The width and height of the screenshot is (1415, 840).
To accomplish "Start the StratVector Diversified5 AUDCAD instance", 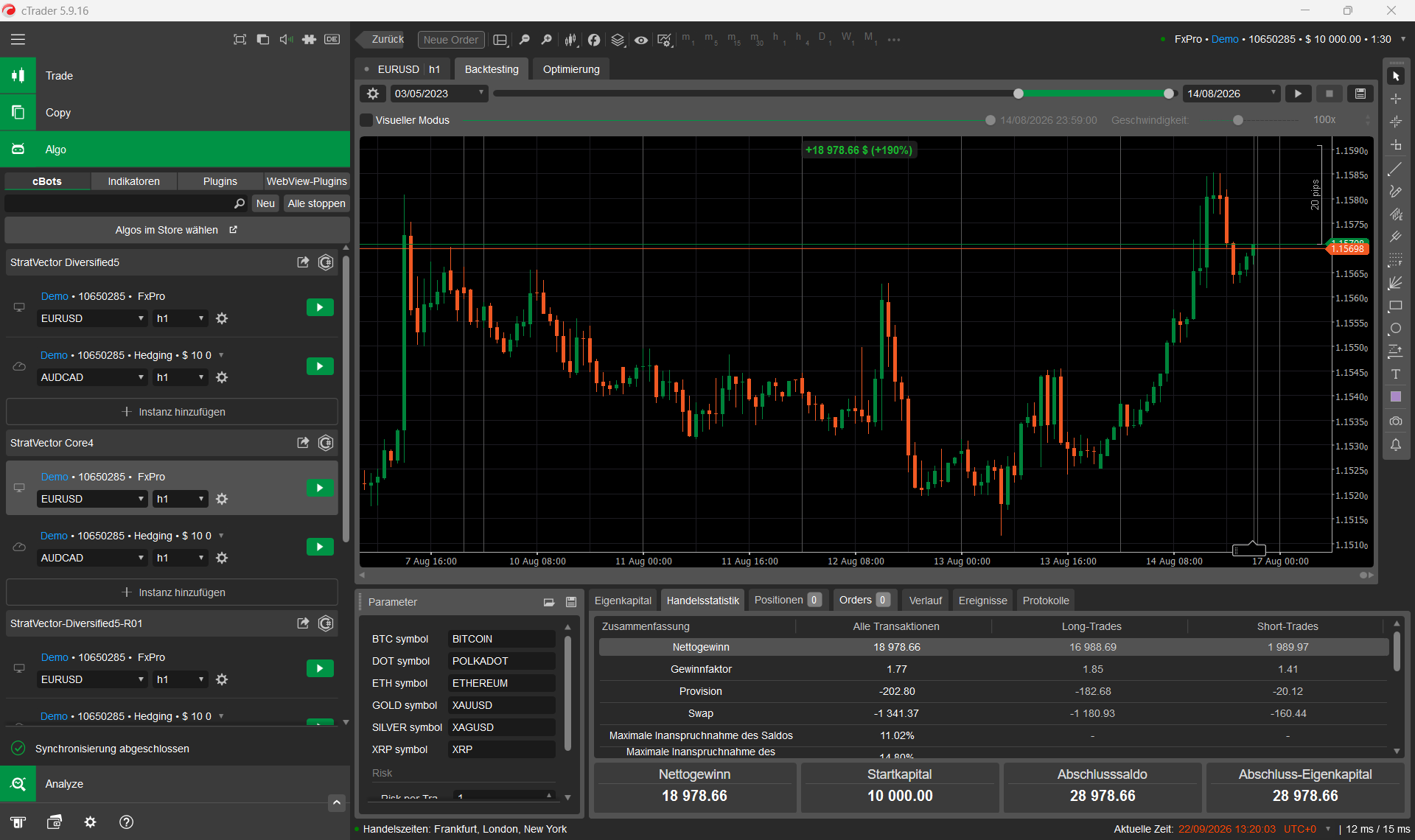I will tap(320, 366).
